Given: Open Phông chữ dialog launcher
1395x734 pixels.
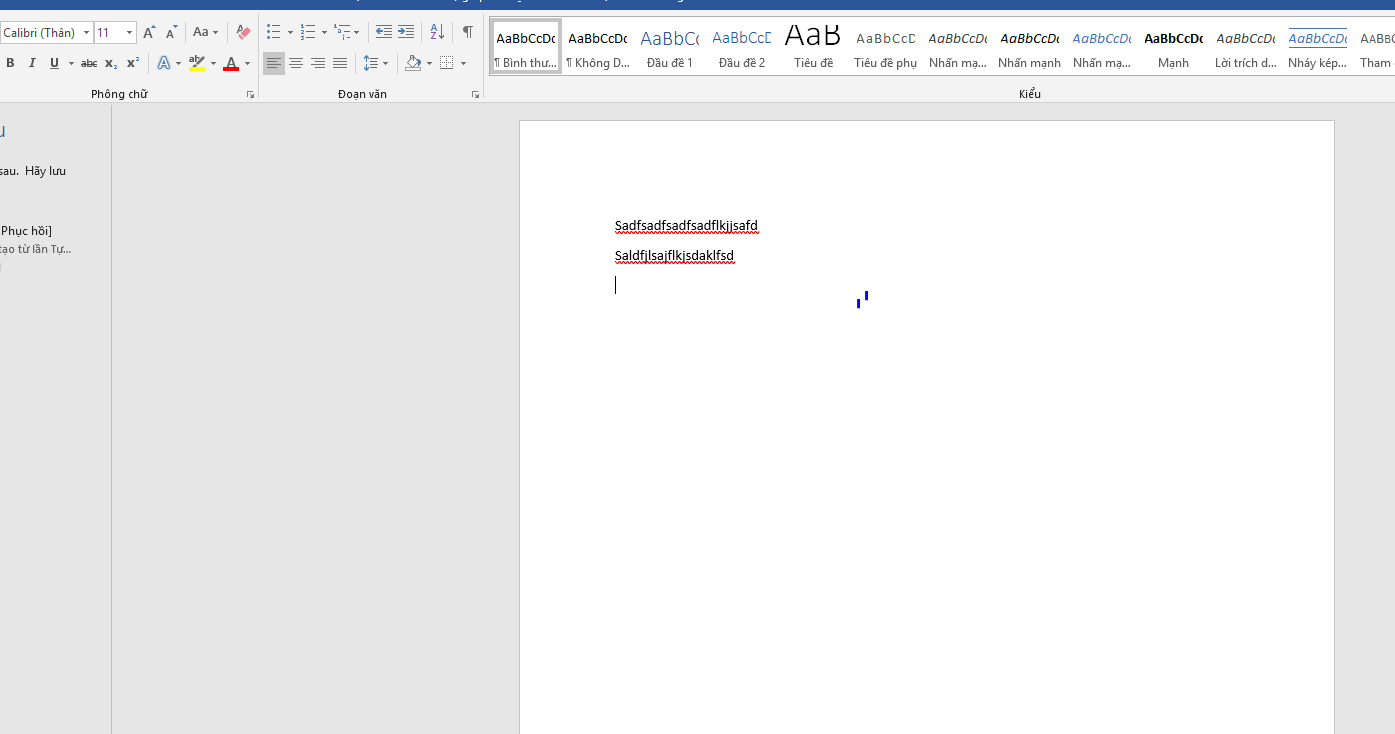Looking at the screenshot, I should (250, 94).
